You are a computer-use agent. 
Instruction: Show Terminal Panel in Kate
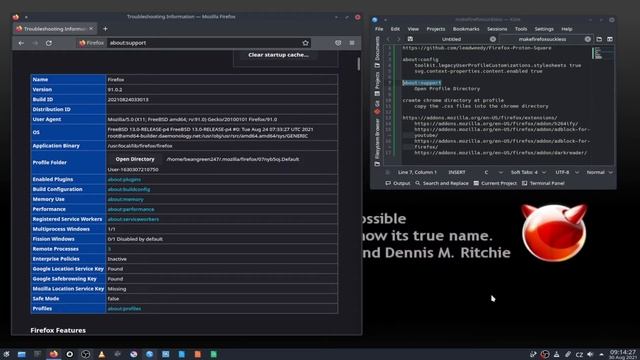pos(543,183)
